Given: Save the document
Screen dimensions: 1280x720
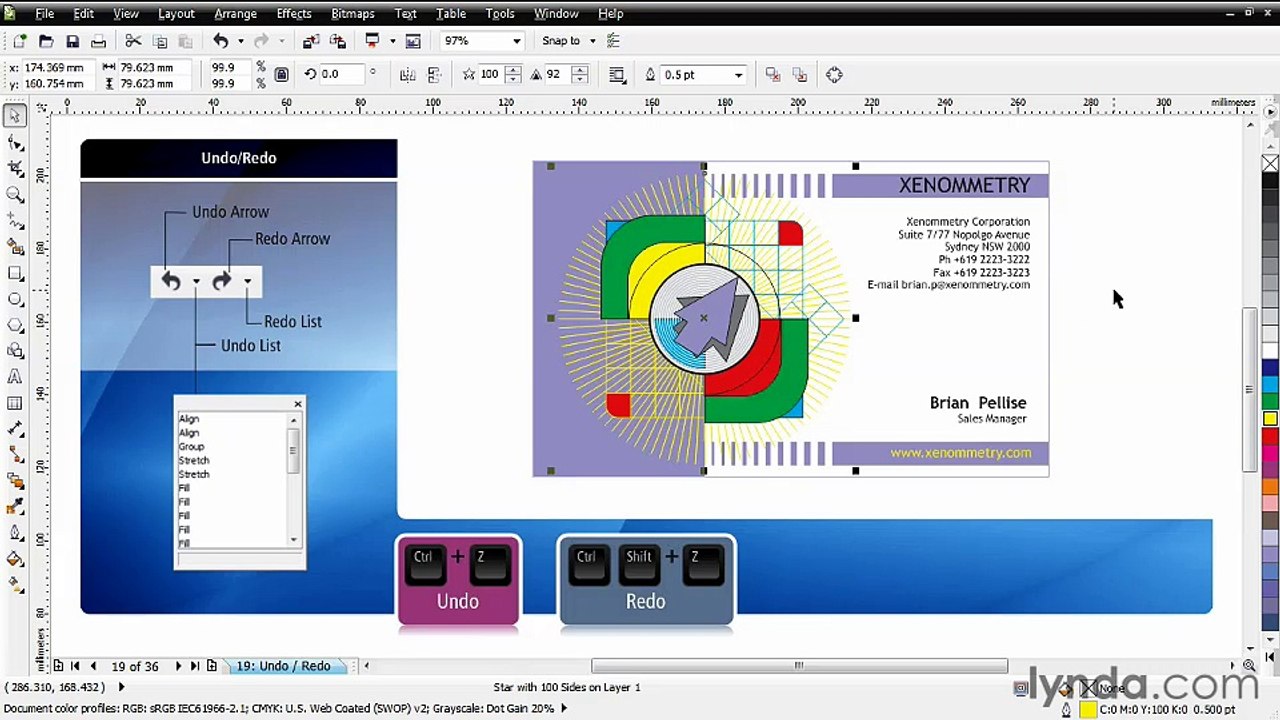Looking at the screenshot, I should pyautogui.click(x=72, y=41).
